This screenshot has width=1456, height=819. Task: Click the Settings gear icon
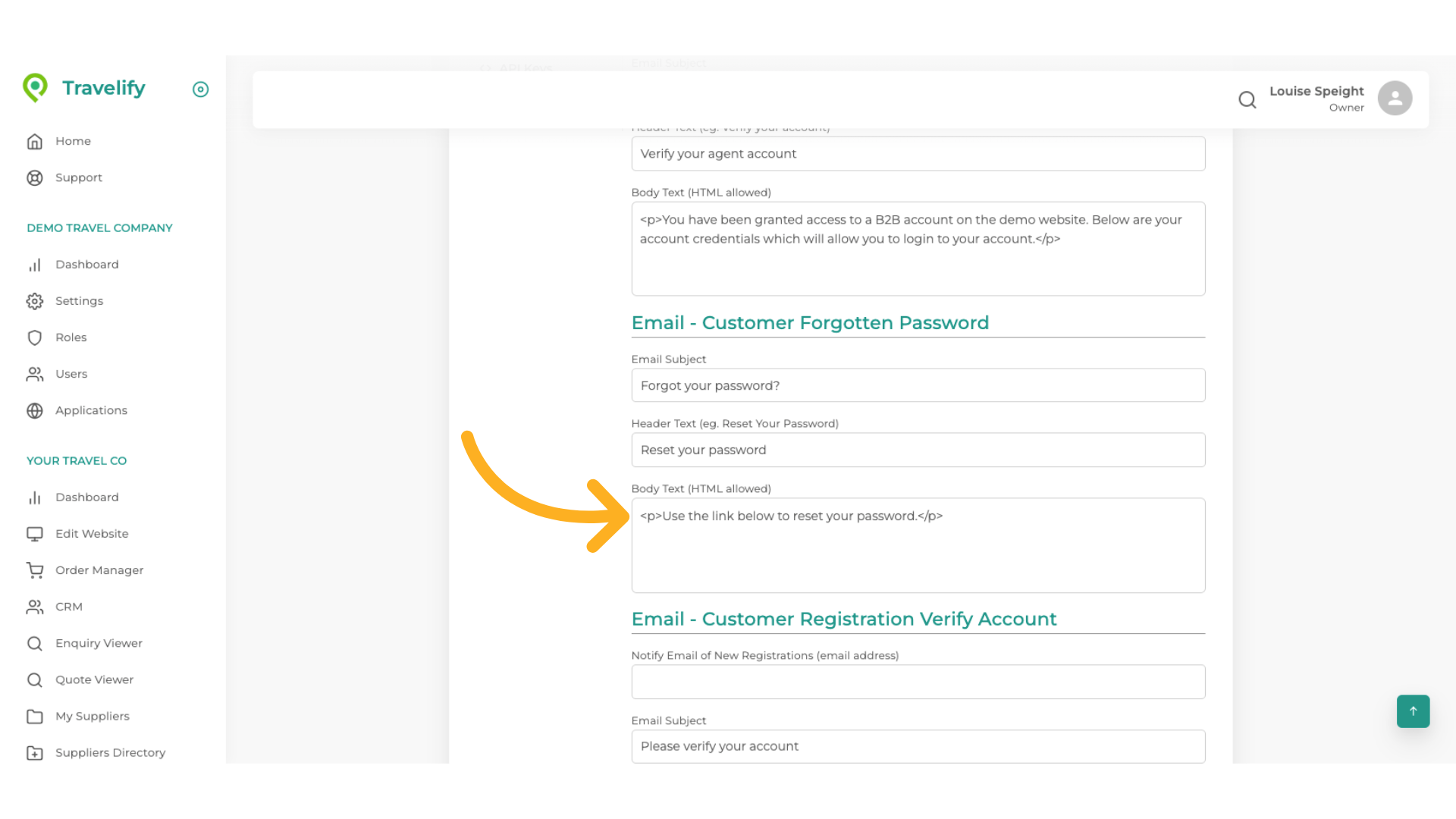(x=35, y=301)
